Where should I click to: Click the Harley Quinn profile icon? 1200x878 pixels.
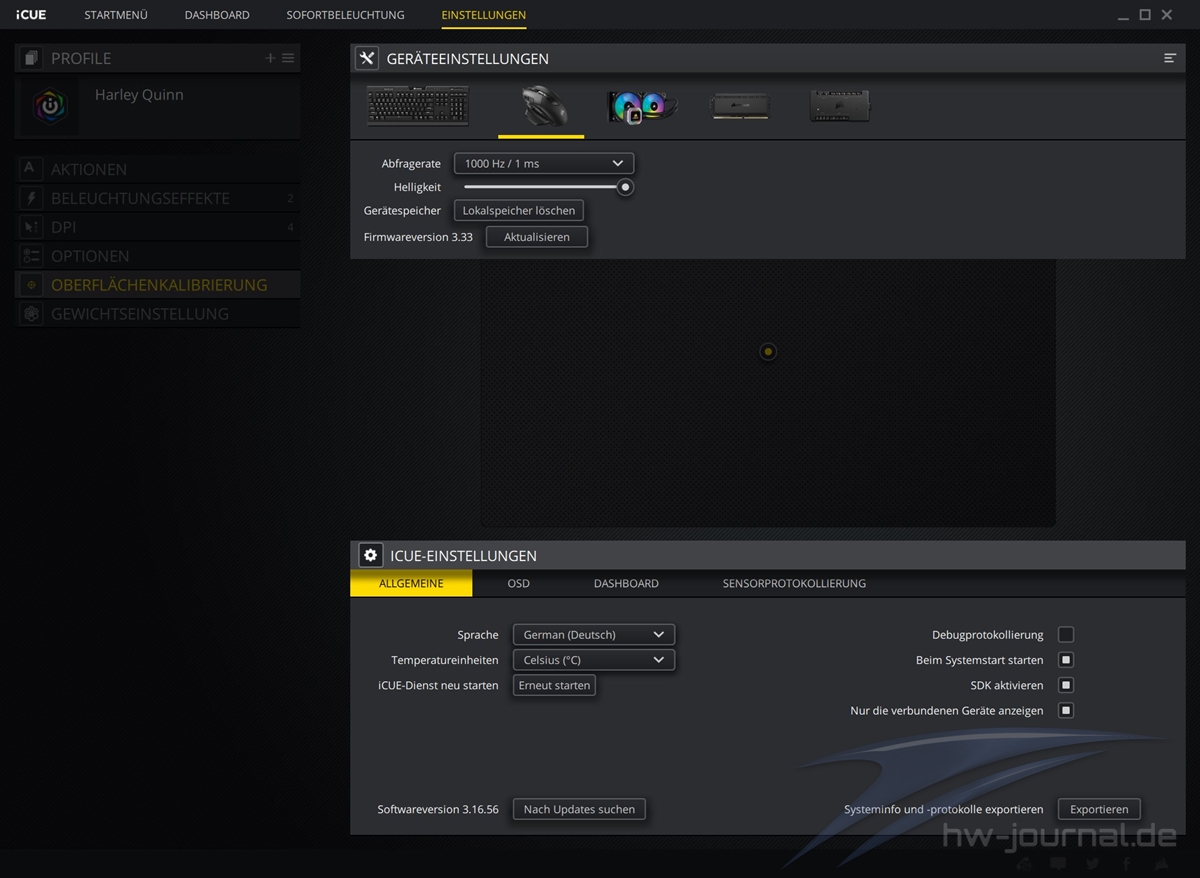pyautogui.click(x=48, y=106)
